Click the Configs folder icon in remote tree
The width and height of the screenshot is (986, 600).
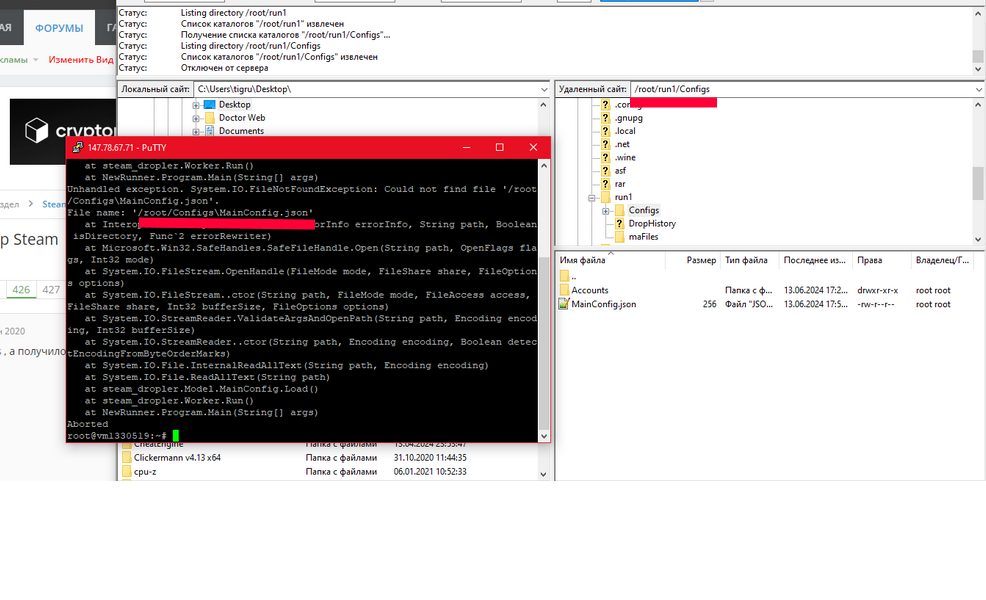[x=619, y=210]
